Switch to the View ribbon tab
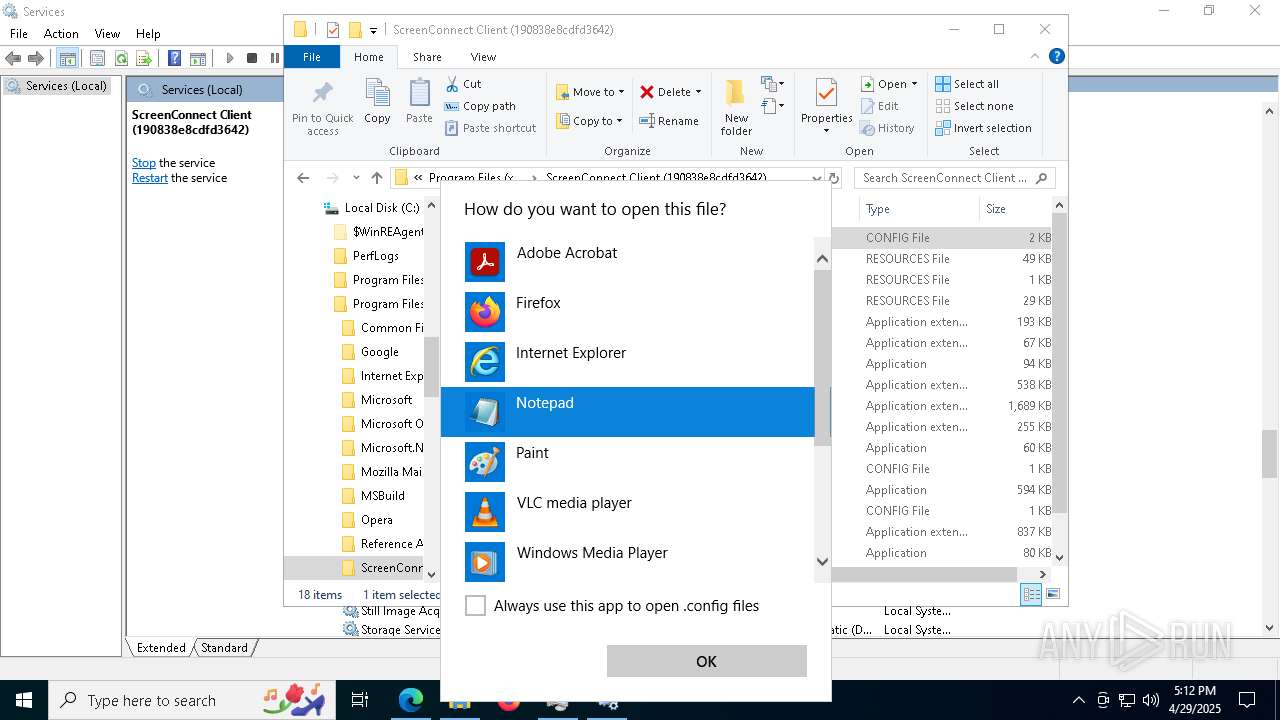The image size is (1280, 720). [483, 57]
